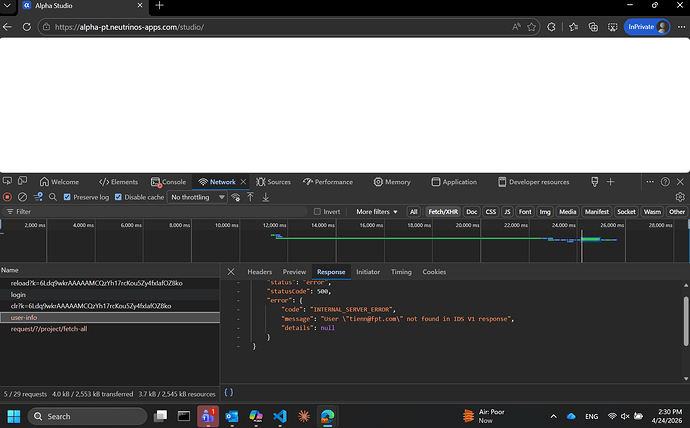Add this page to favorites star
The width and height of the screenshot is (690, 428).
[x=532, y=27]
